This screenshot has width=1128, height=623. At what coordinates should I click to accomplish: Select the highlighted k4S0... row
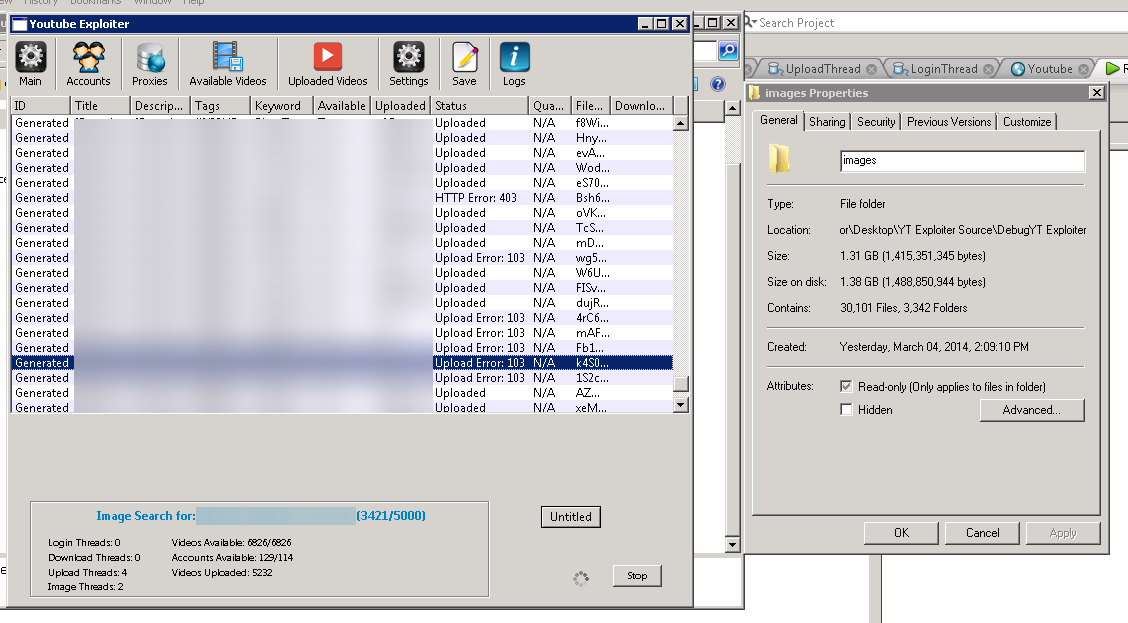[342, 363]
